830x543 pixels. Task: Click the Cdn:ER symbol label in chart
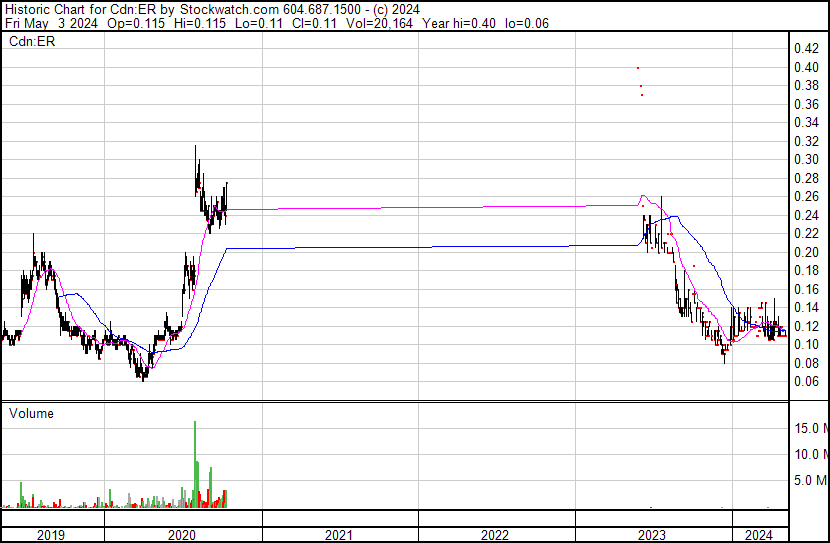tap(31, 42)
